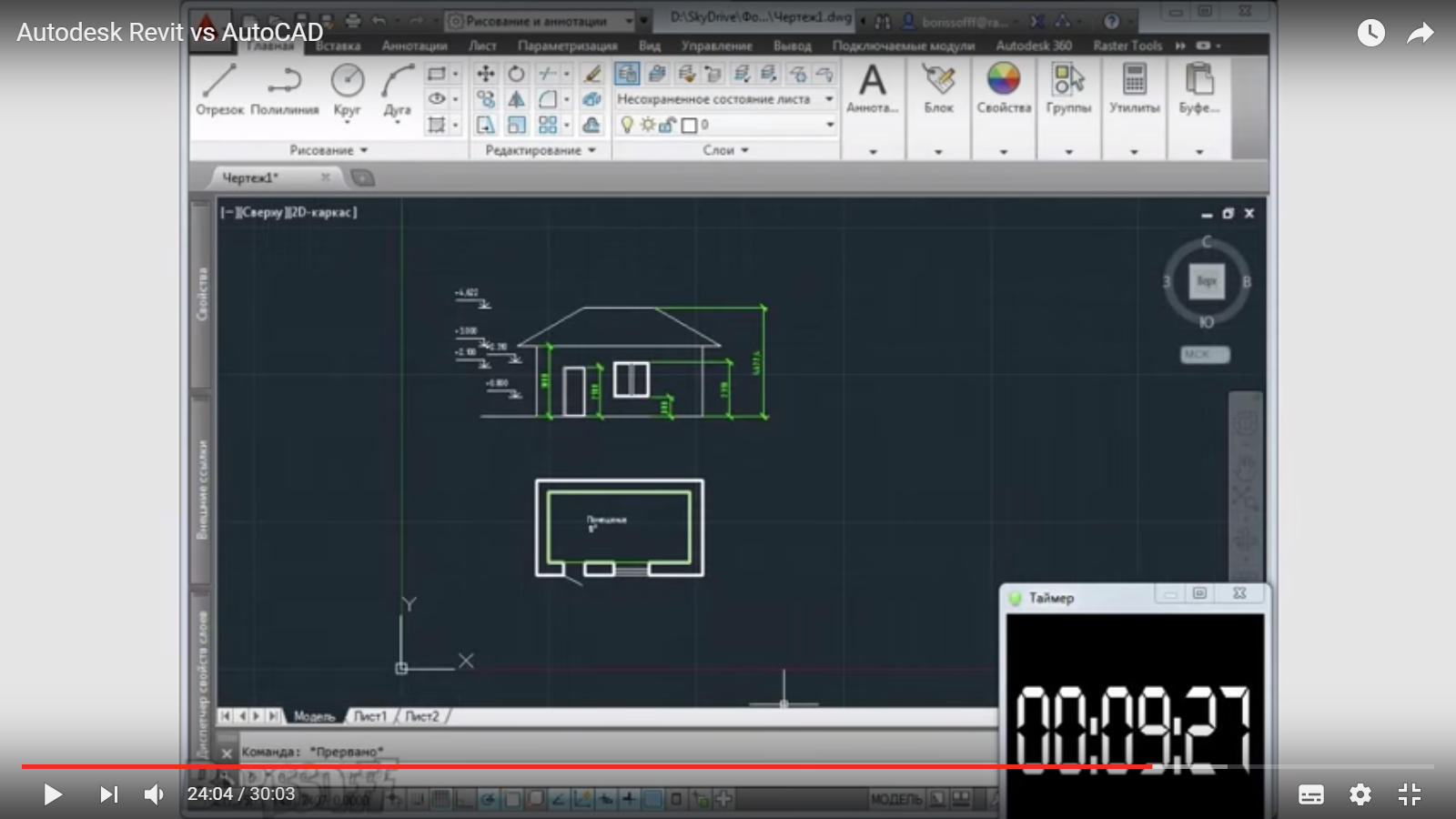Click the Help question mark icon
This screenshot has height=819, width=1456.
point(1111,21)
